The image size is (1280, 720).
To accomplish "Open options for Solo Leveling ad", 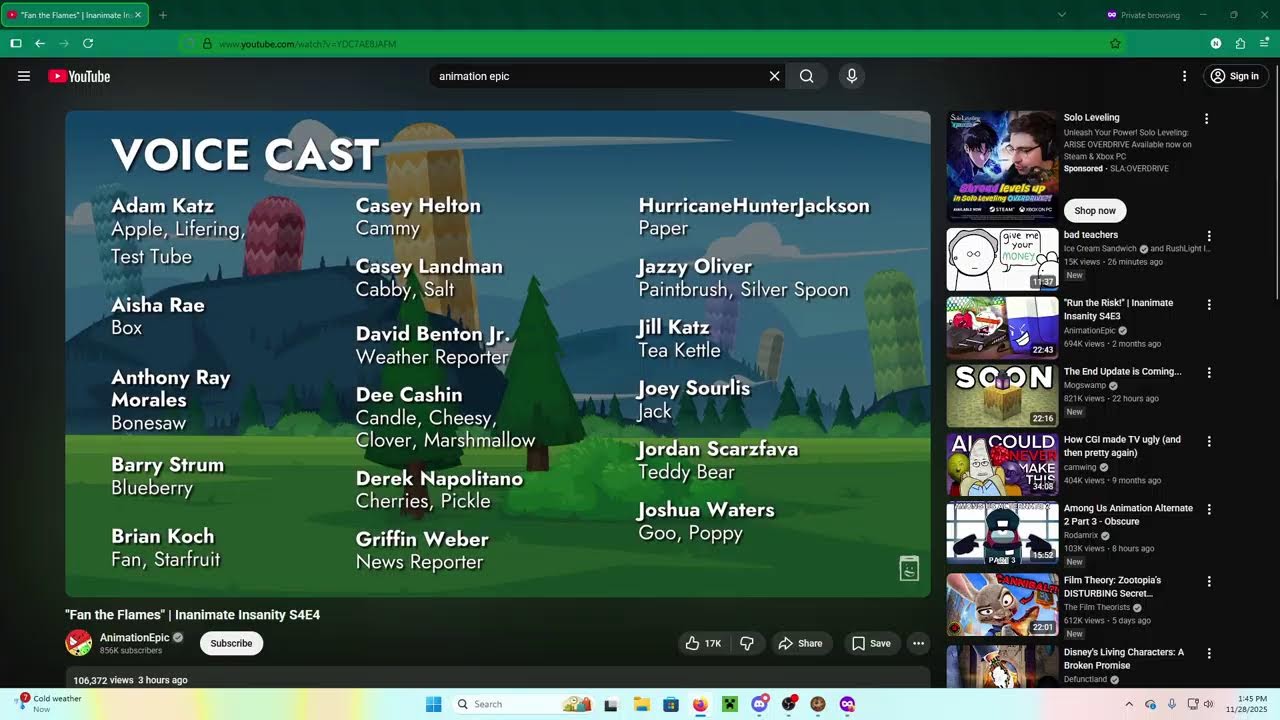I will (x=1206, y=119).
